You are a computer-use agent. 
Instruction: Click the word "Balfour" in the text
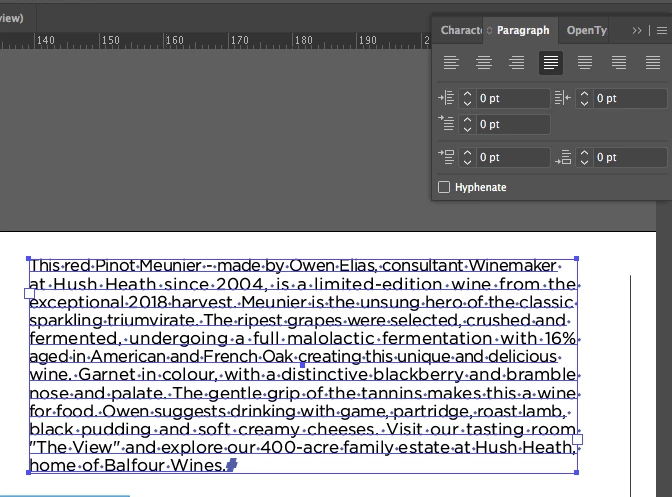coord(135,465)
